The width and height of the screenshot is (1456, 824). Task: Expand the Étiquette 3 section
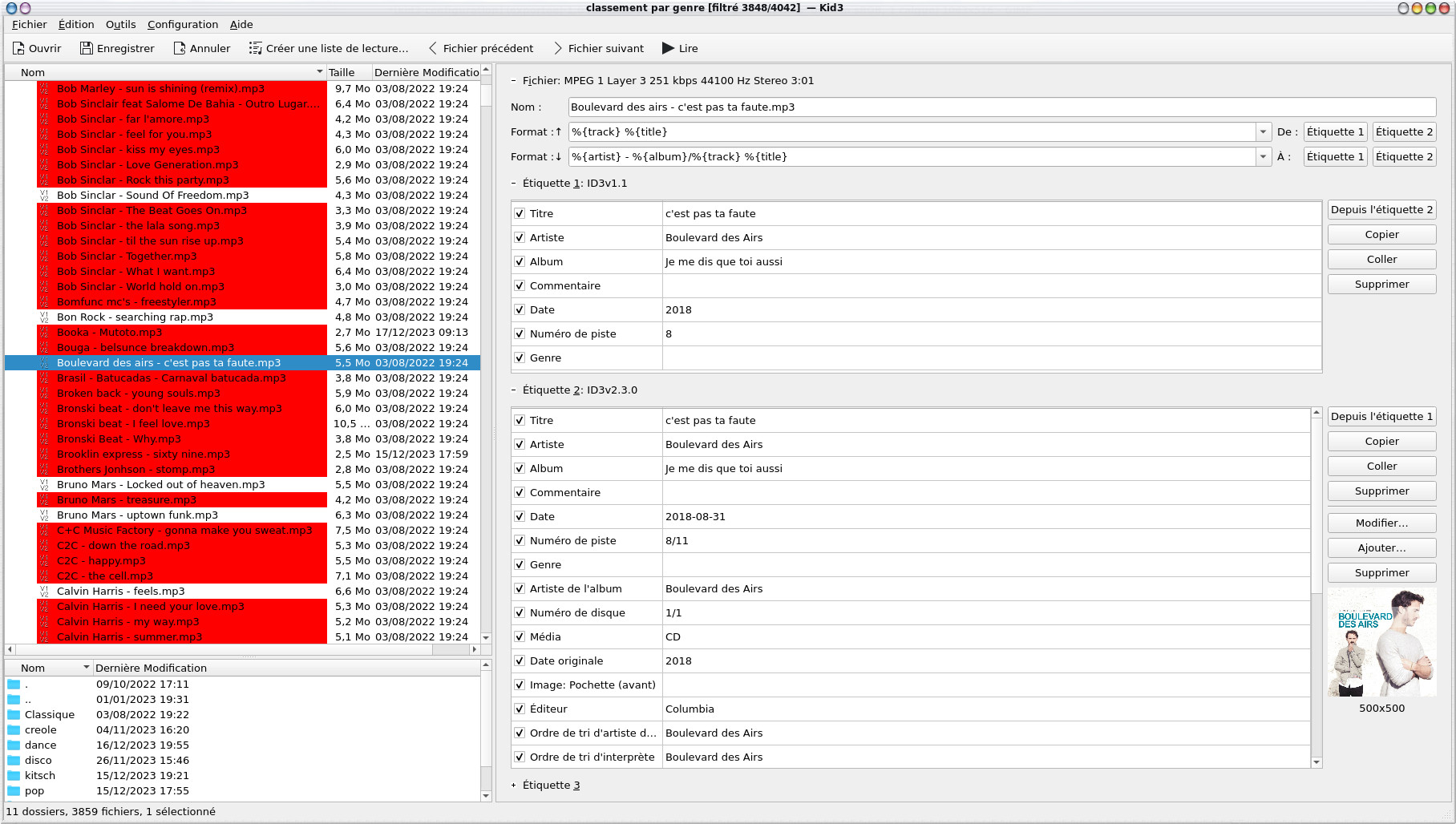point(514,785)
